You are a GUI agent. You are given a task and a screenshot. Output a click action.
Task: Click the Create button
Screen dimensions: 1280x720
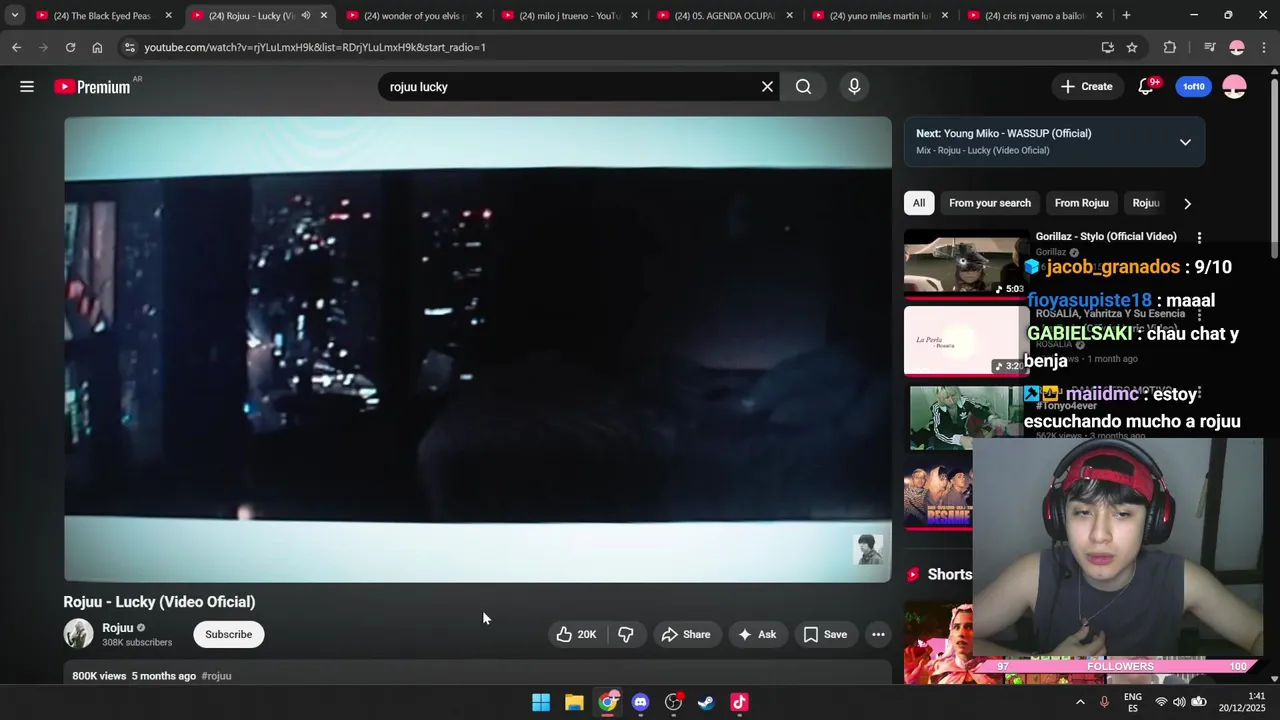coord(1086,87)
